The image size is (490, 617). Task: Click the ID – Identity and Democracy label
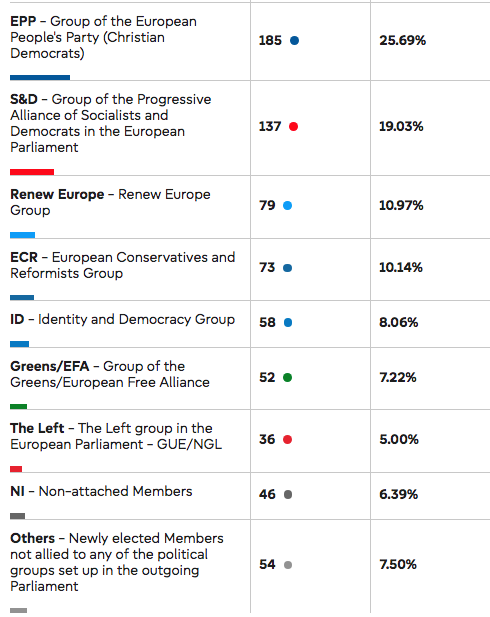[x=122, y=319]
